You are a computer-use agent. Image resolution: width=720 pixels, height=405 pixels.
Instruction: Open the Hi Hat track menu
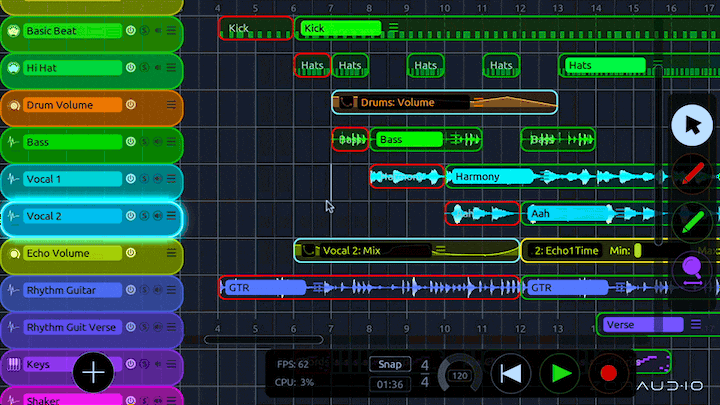point(171,68)
